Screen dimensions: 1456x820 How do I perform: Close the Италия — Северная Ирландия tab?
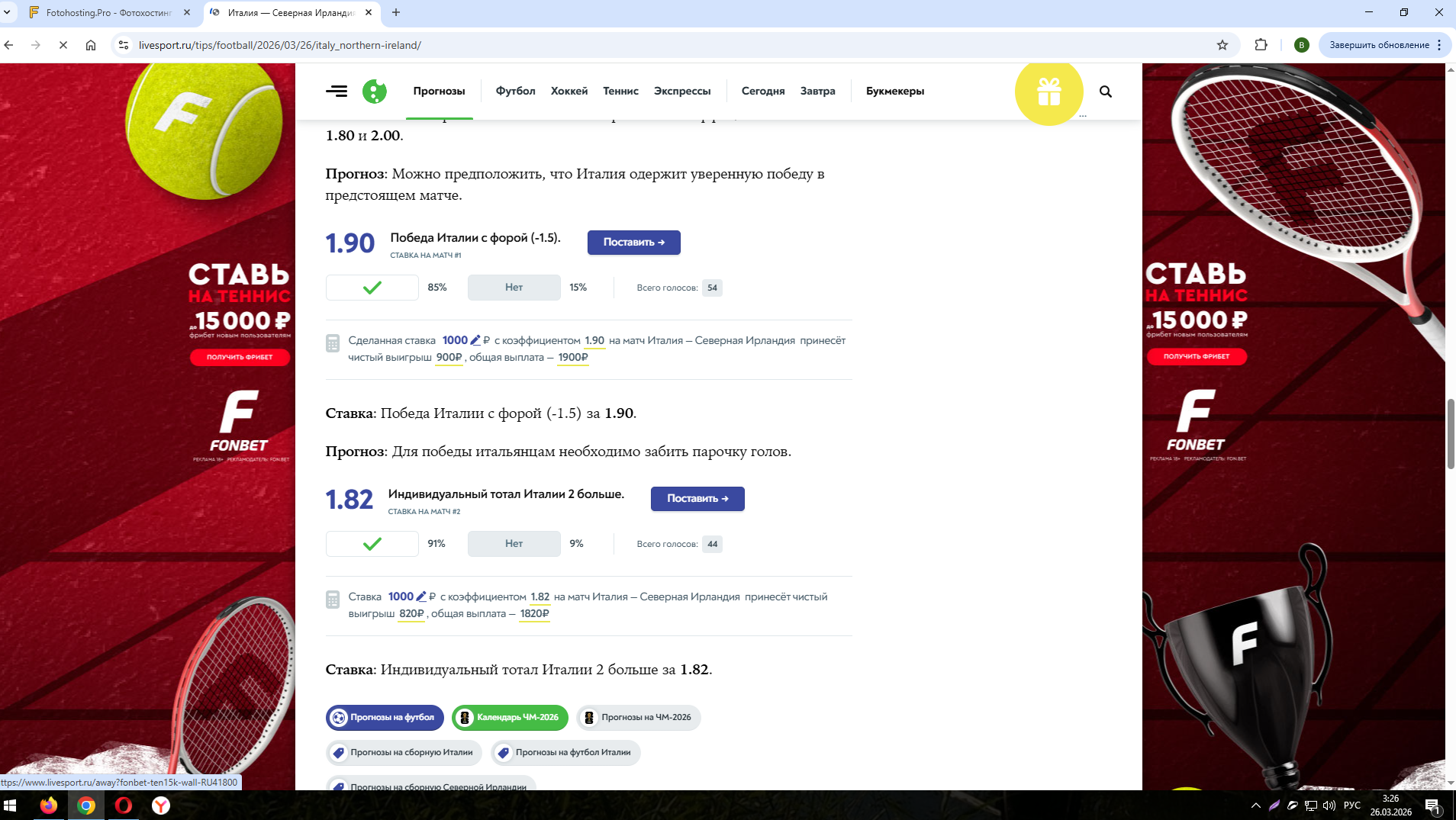tap(369, 13)
